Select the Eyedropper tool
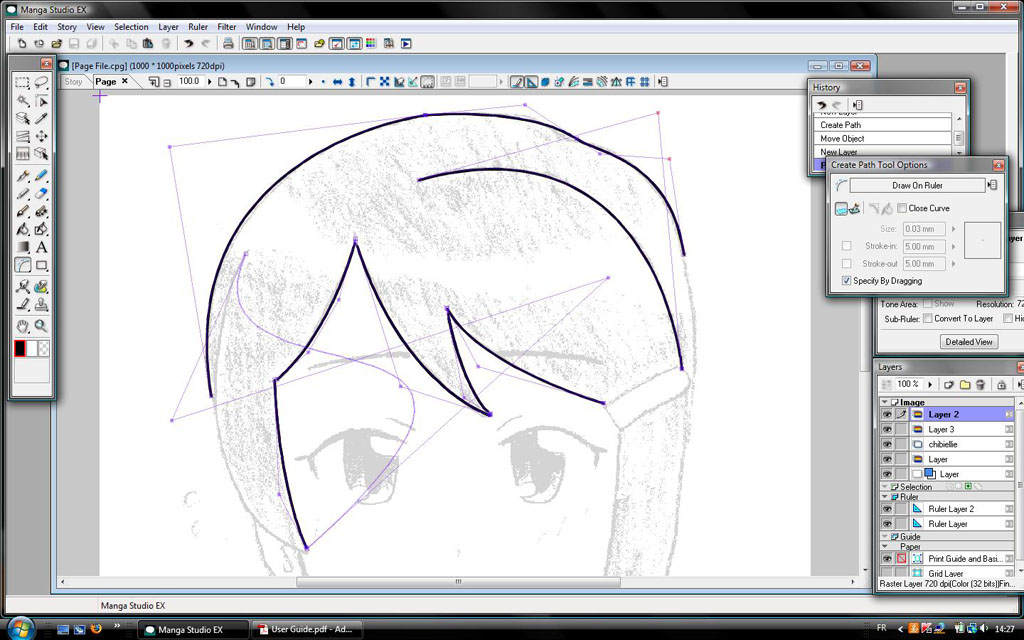 coord(41,119)
